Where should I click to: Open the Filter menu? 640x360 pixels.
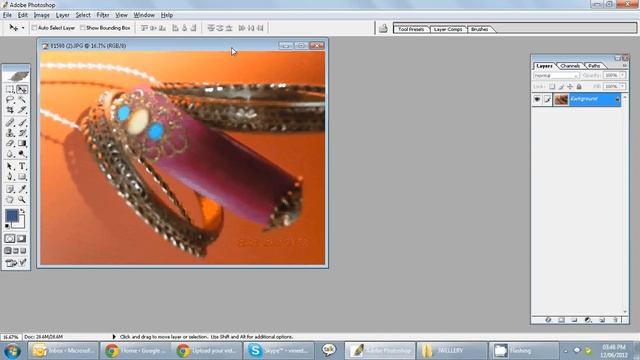pos(103,15)
